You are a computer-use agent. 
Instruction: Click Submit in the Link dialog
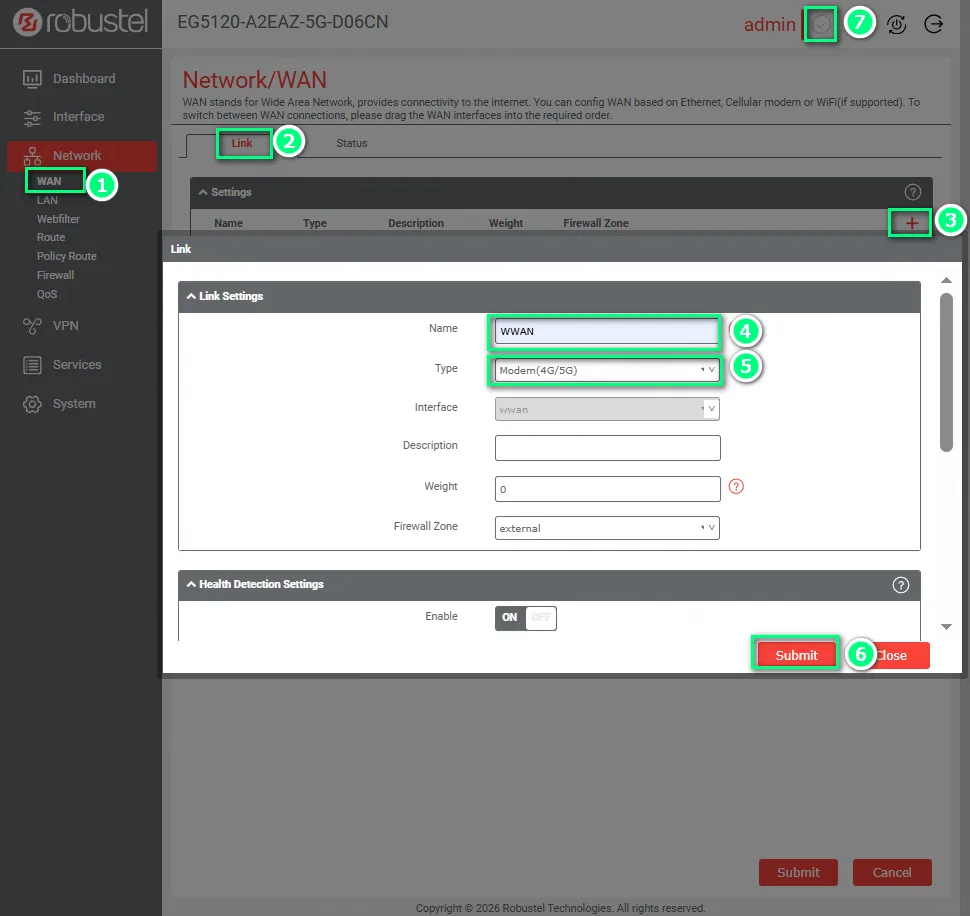pyautogui.click(x=796, y=655)
